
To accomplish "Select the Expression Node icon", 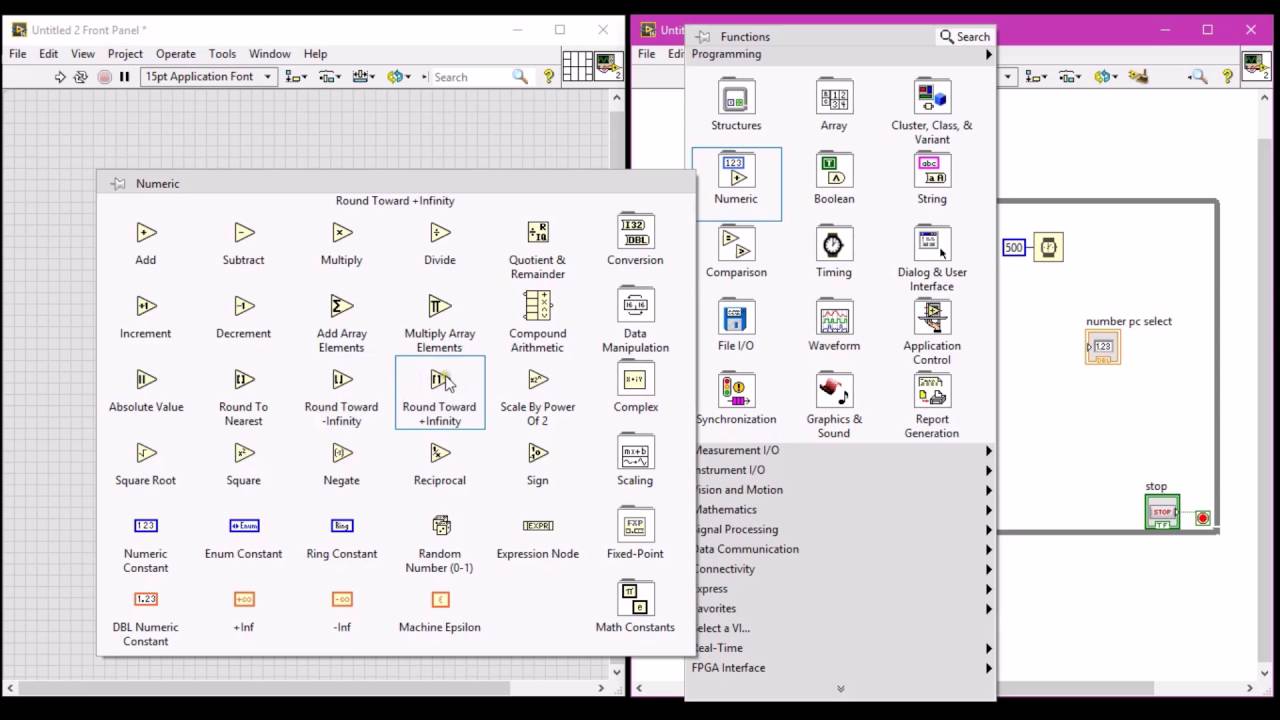I will 538,526.
